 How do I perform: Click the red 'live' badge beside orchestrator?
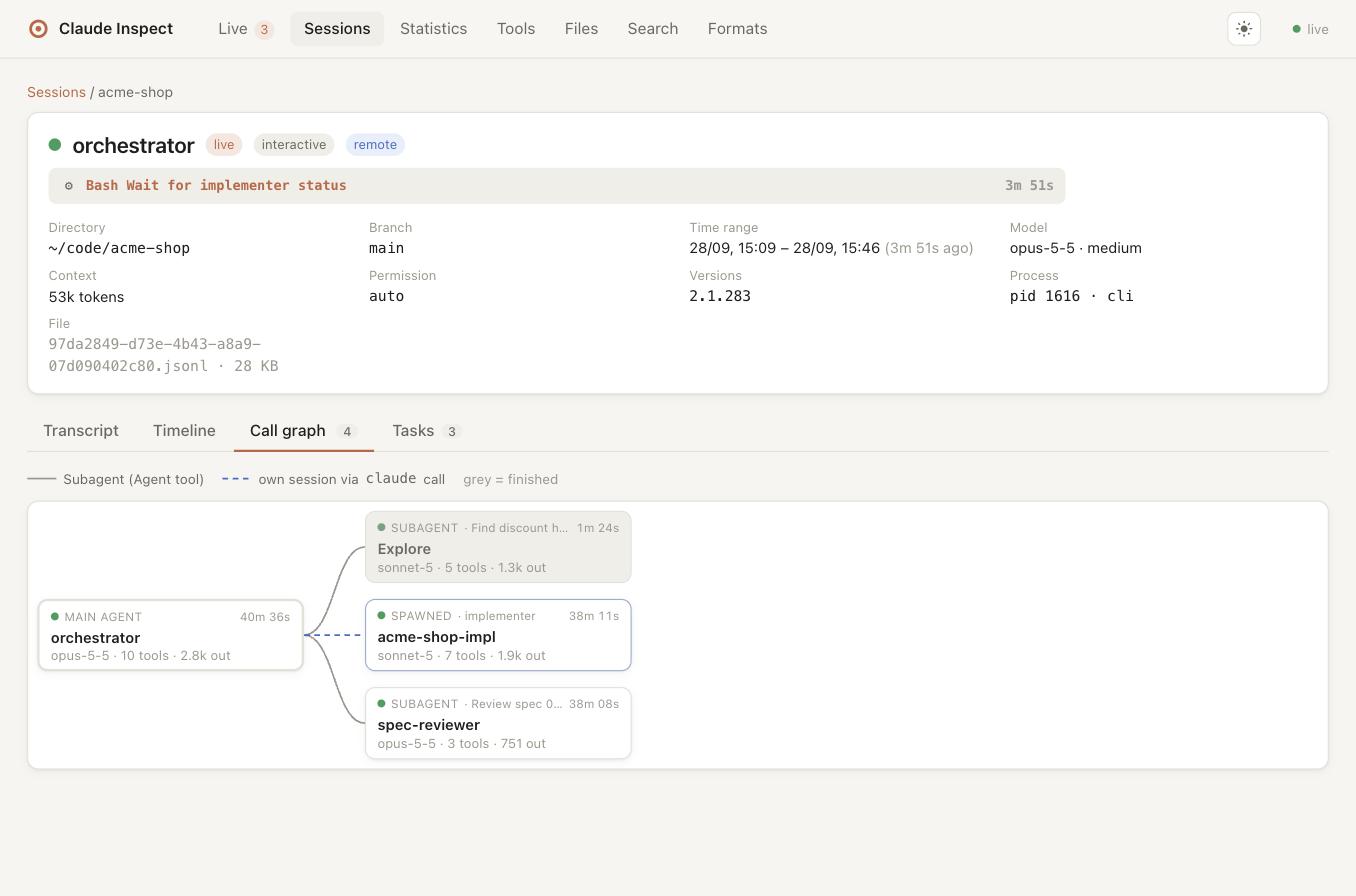(x=224, y=145)
